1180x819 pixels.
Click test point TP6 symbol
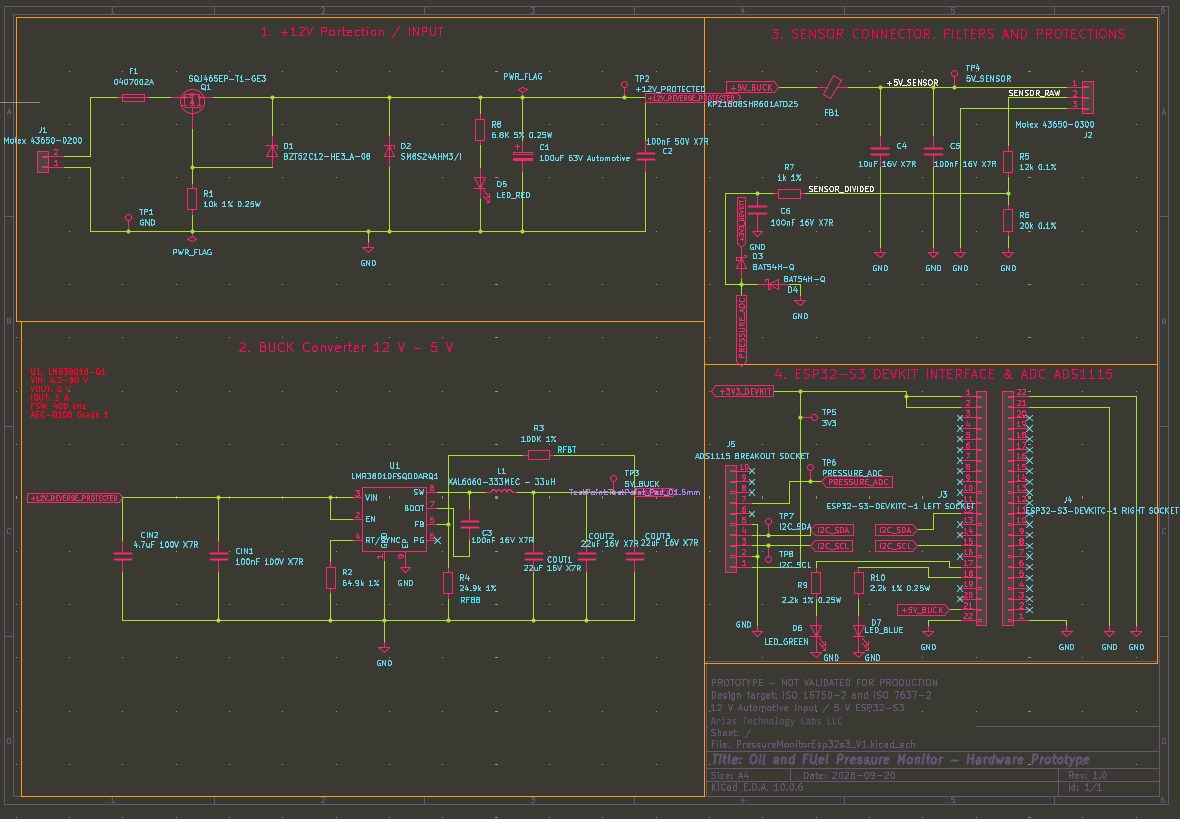point(810,473)
